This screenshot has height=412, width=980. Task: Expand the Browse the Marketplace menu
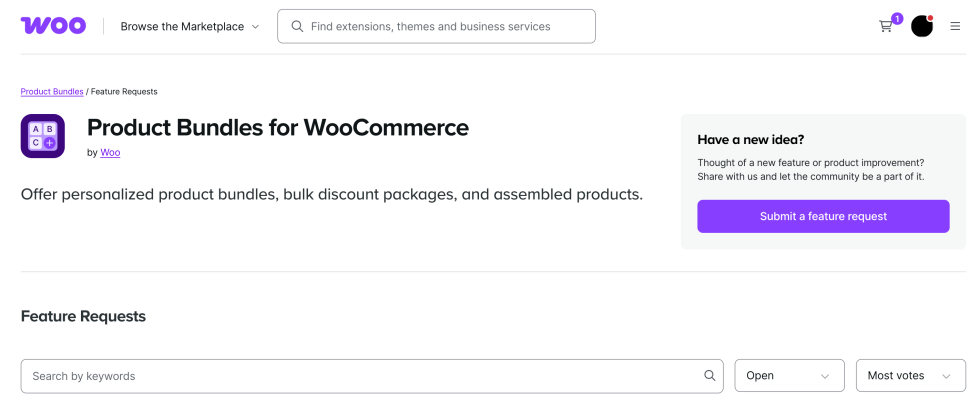[x=190, y=27]
